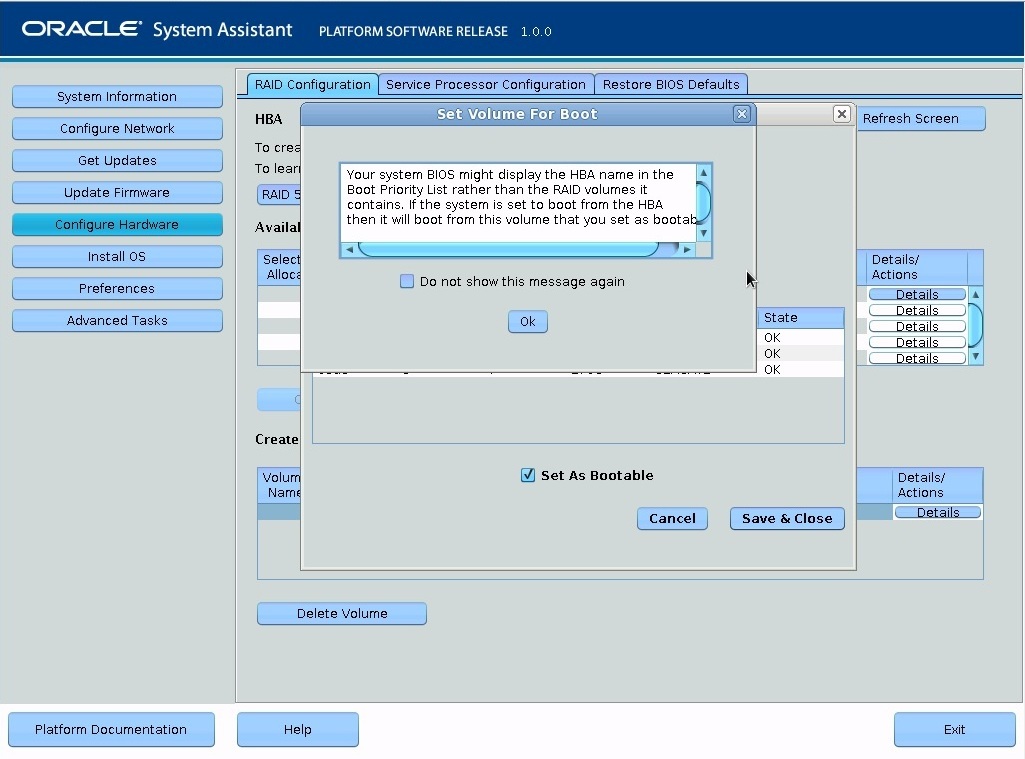The width and height of the screenshot is (1025, 759).
Task: Close the Set Volume For Boot dialog
Action: coord(741,114)
